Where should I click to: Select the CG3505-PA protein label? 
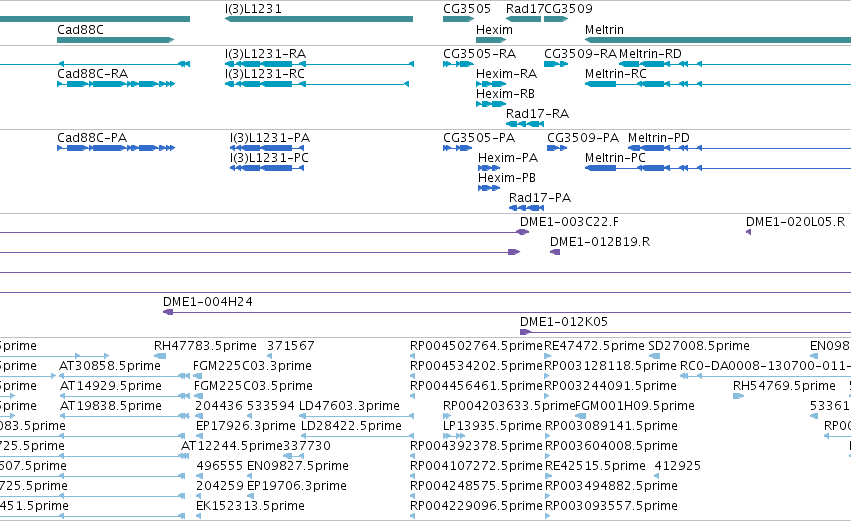click(x=479, y=138)
